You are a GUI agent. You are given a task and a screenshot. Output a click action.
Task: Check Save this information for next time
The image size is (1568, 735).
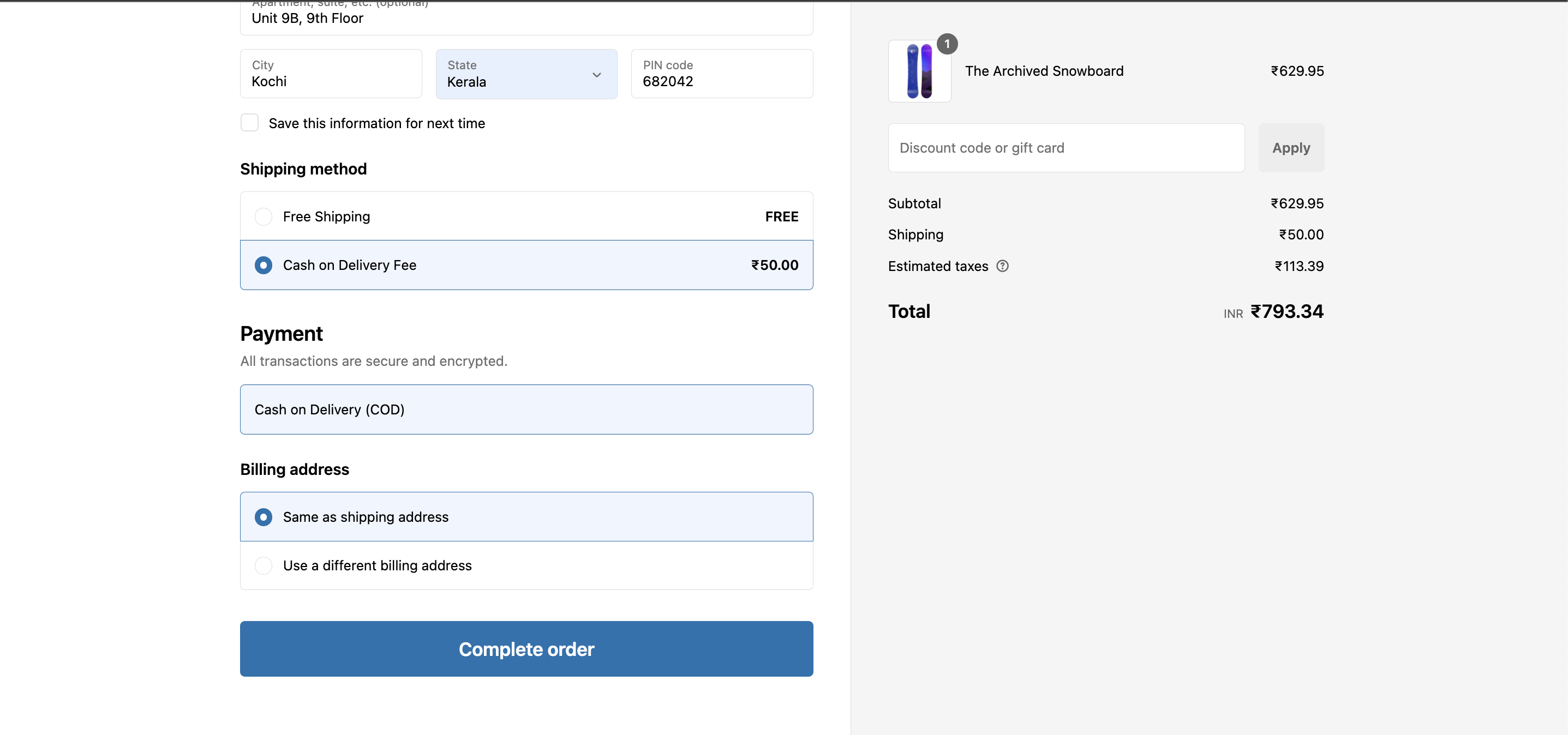coord(249,123)
